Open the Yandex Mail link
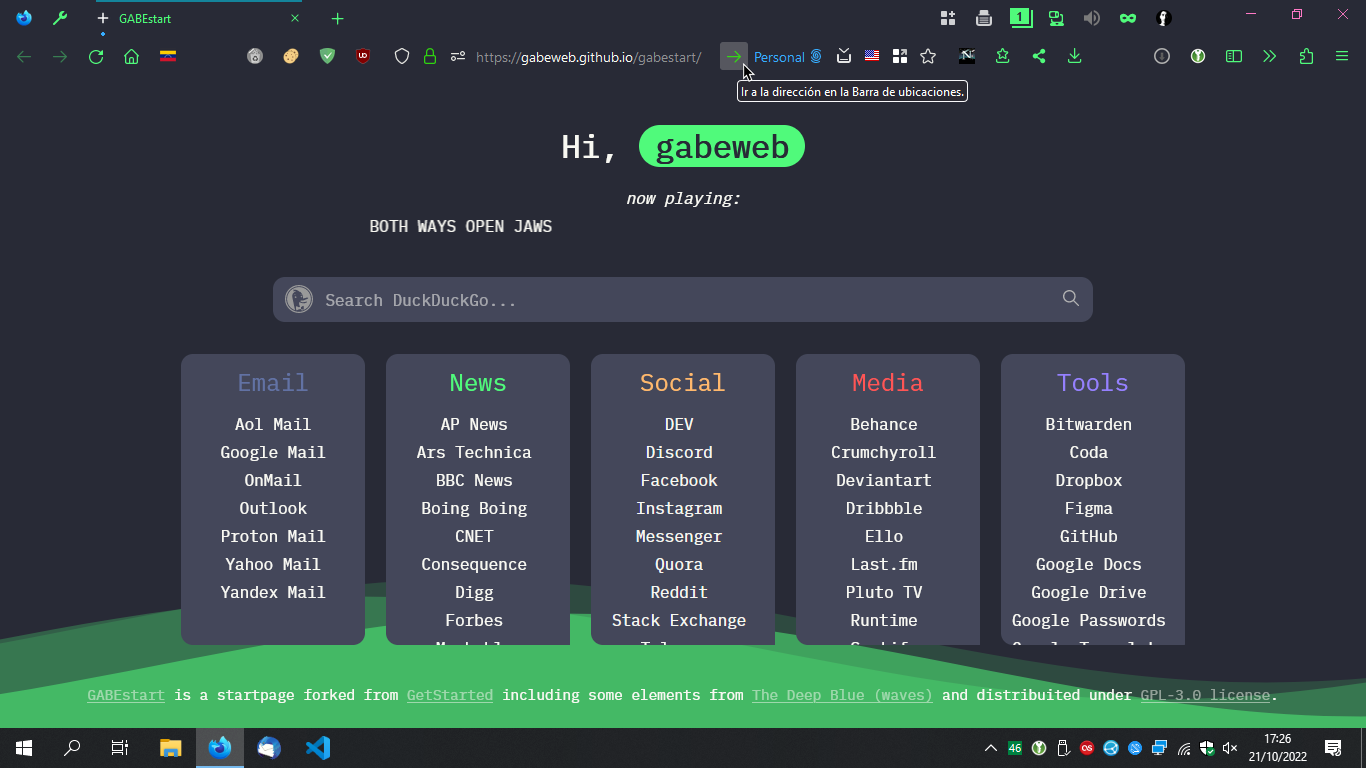The width and height of the screenshot is (1366, 768). (x=273, y=592)
